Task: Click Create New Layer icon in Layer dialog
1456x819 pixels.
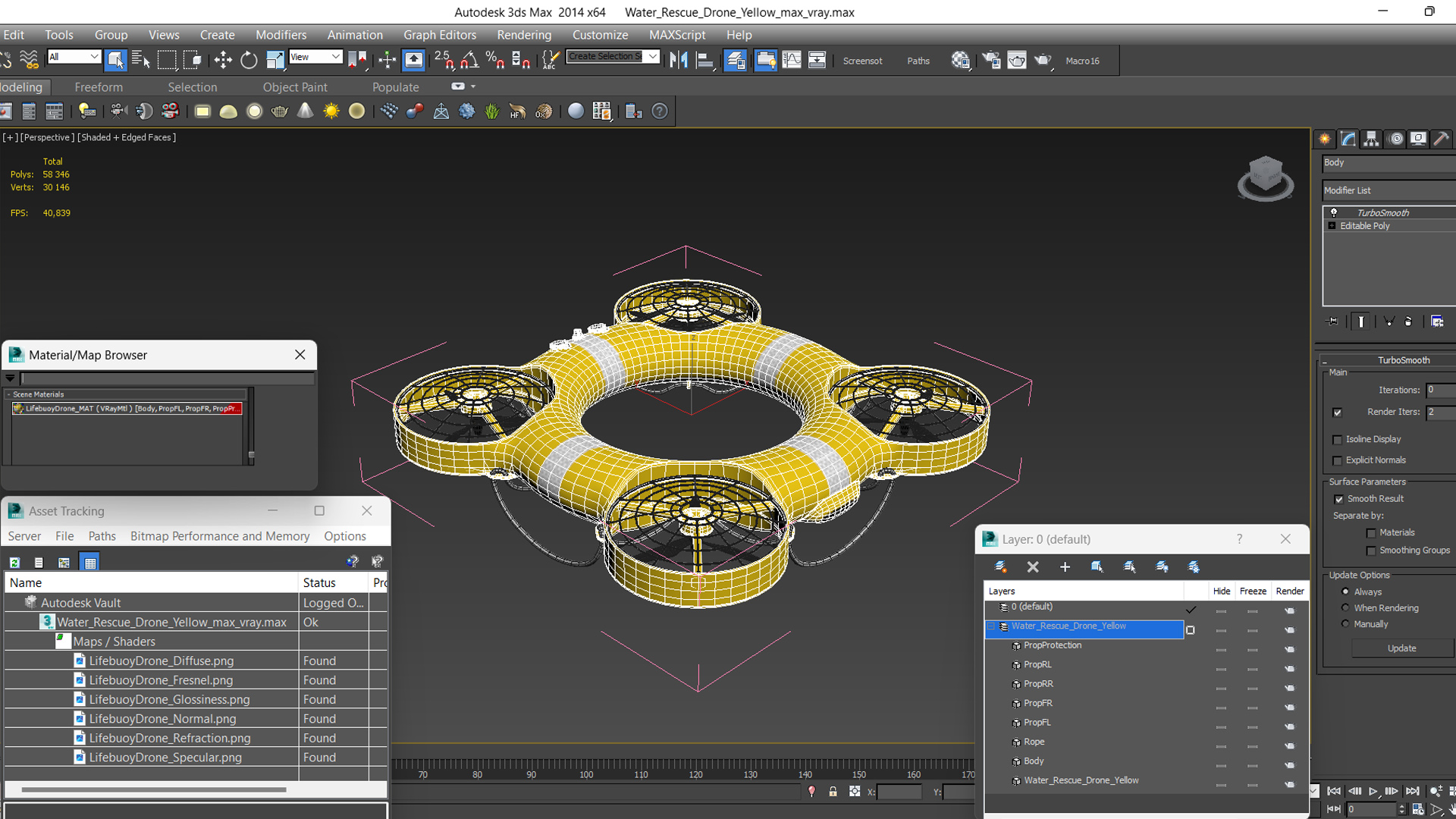Action: [1001, 566]
